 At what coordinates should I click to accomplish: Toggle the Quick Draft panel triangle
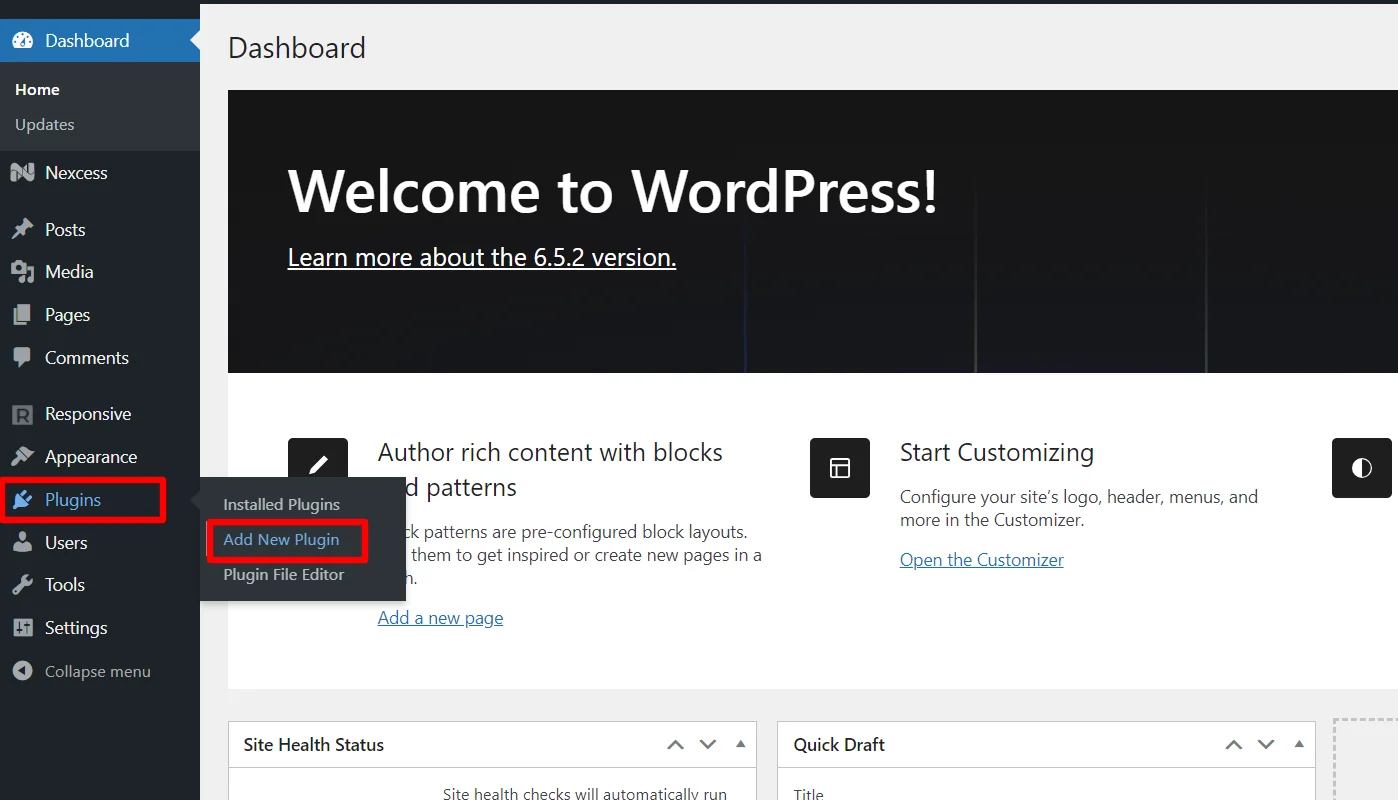pos(1299,744)
